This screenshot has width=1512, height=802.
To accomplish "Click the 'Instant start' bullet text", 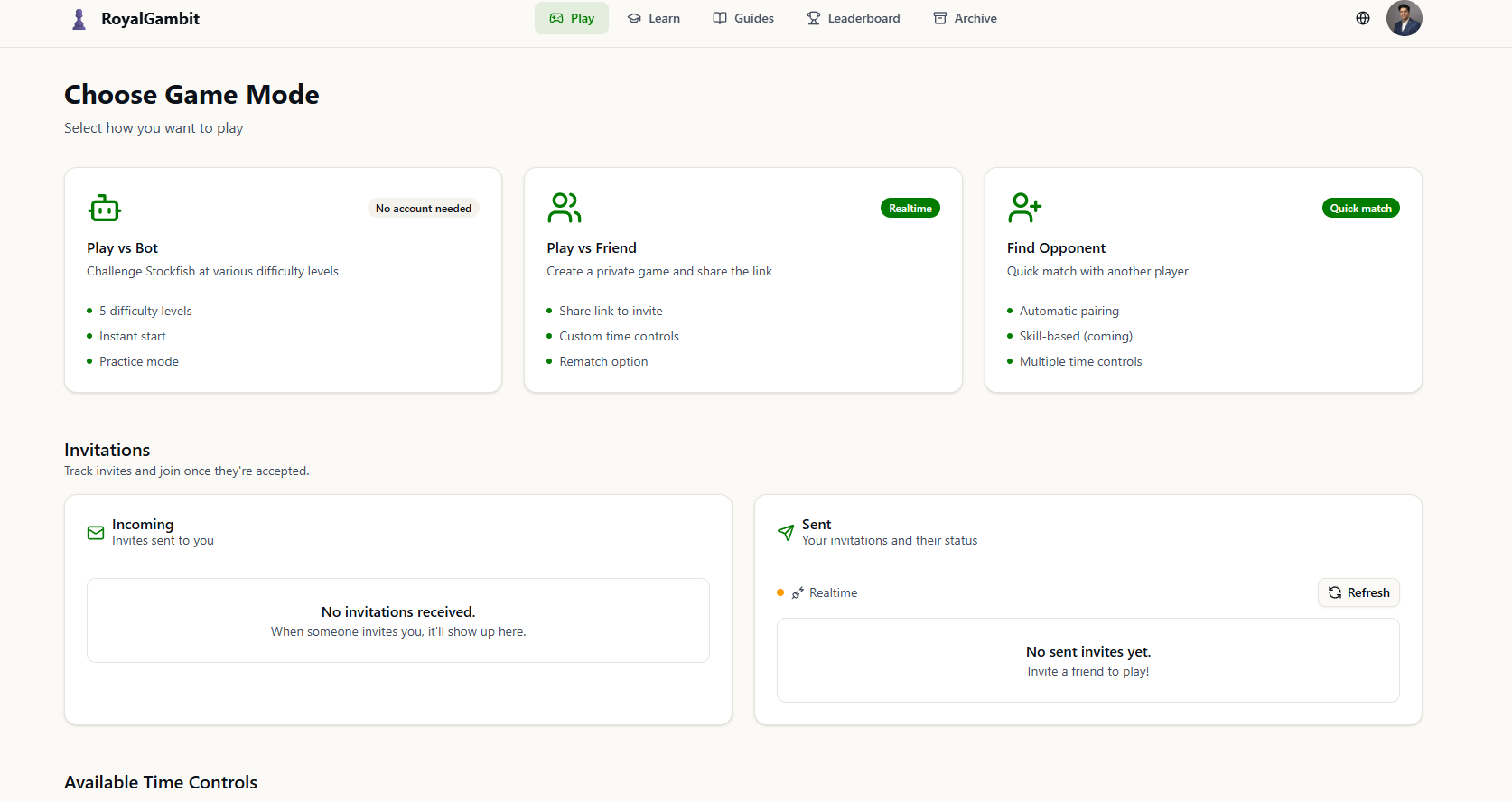I will pos(133,336).
